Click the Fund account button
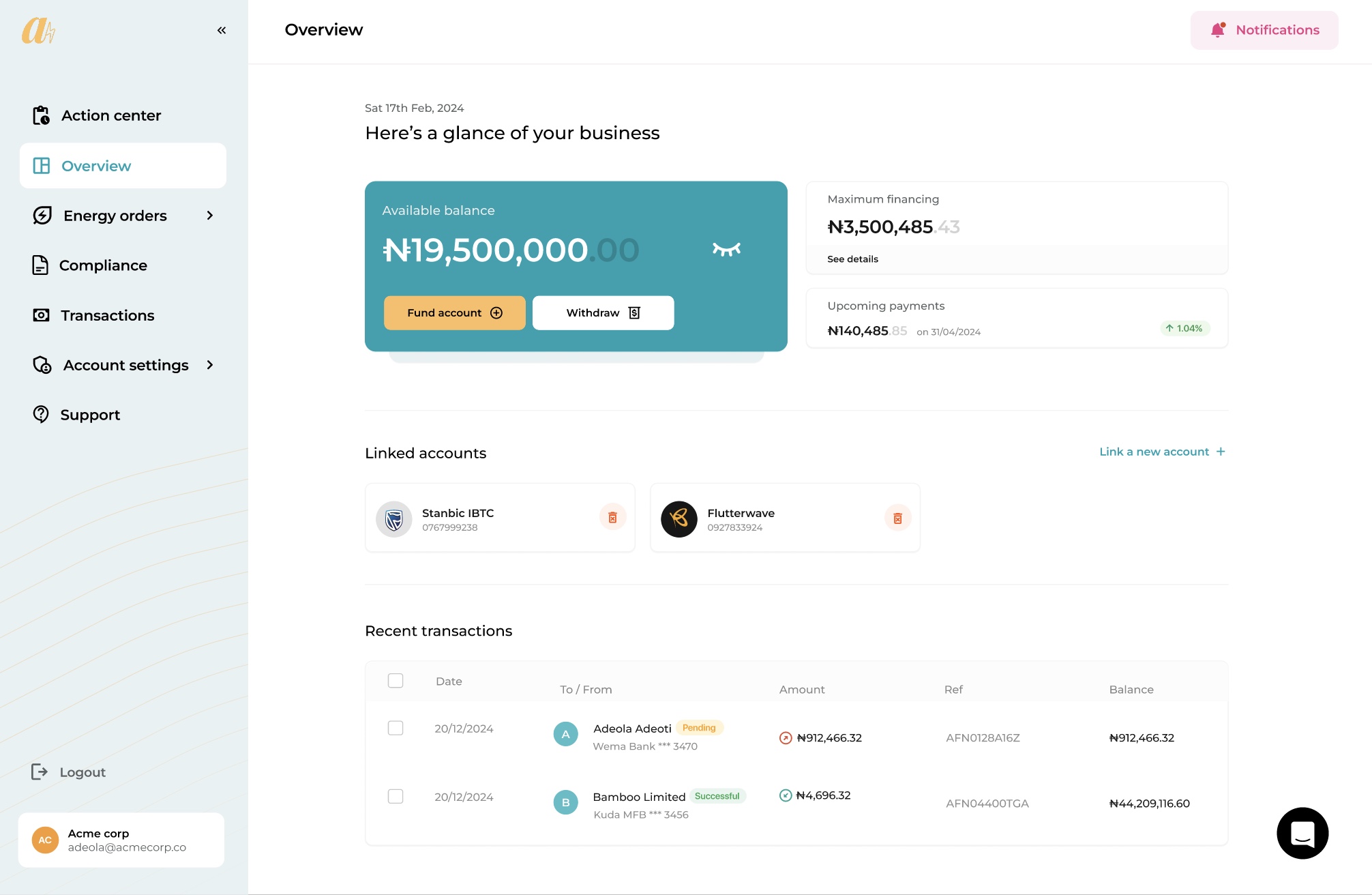1372x895 pixels. coord(454,312)
